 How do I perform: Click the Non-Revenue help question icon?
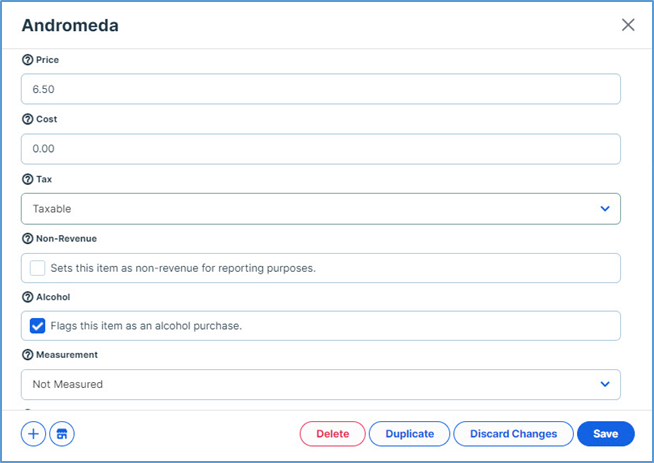point(27,238)
